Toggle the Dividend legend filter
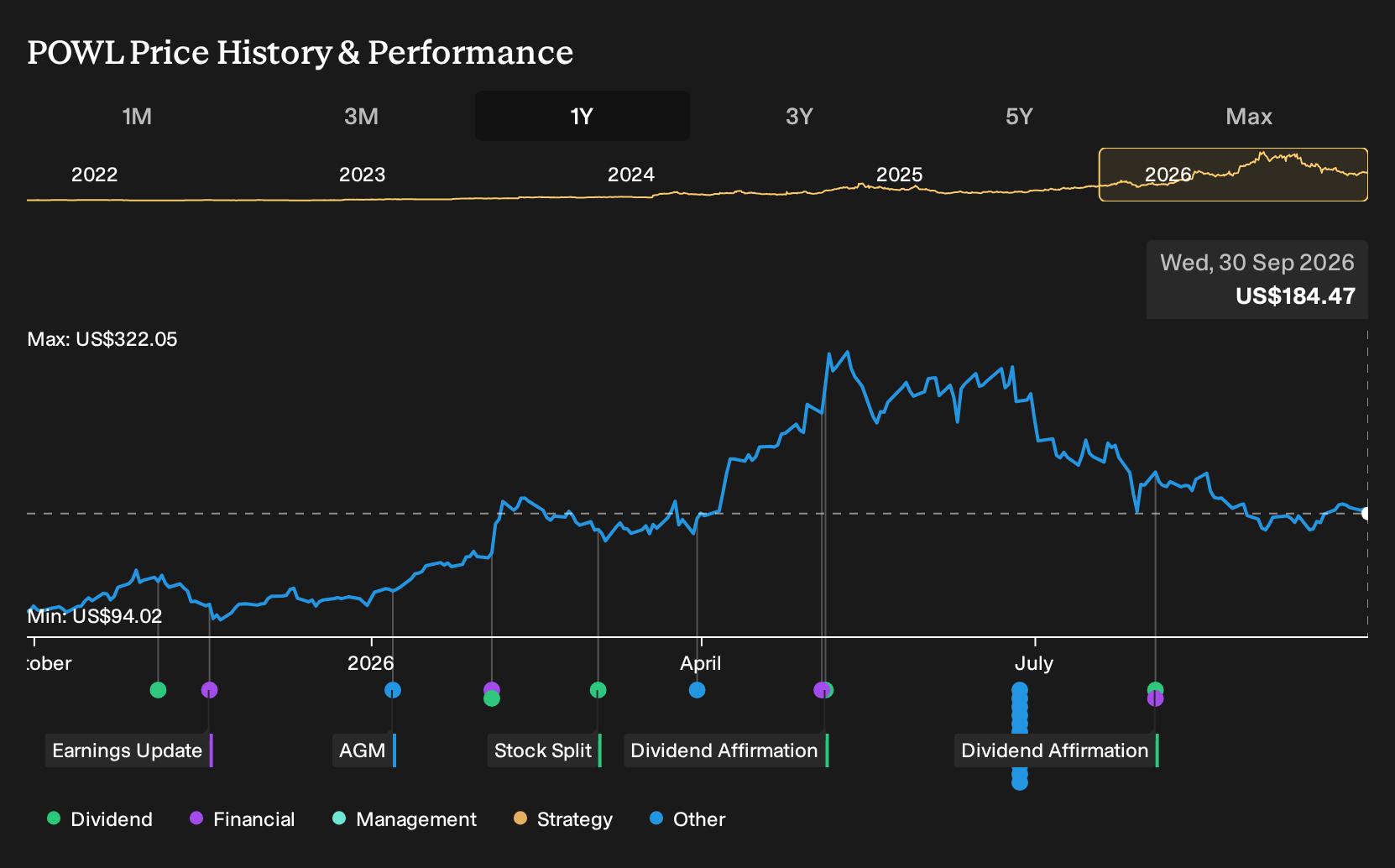The image size is (1395, 868). 100,819
